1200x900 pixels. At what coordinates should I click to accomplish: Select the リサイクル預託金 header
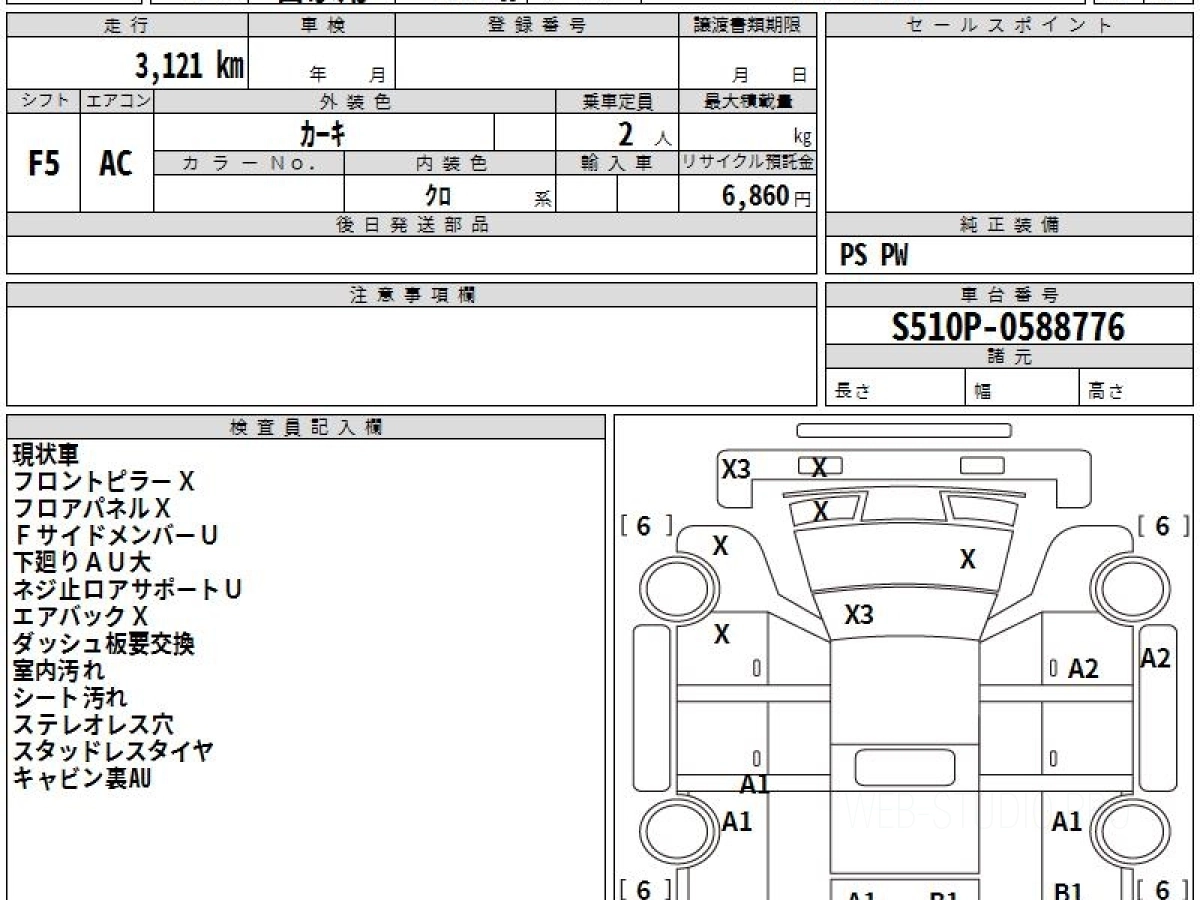pos(748,163)
